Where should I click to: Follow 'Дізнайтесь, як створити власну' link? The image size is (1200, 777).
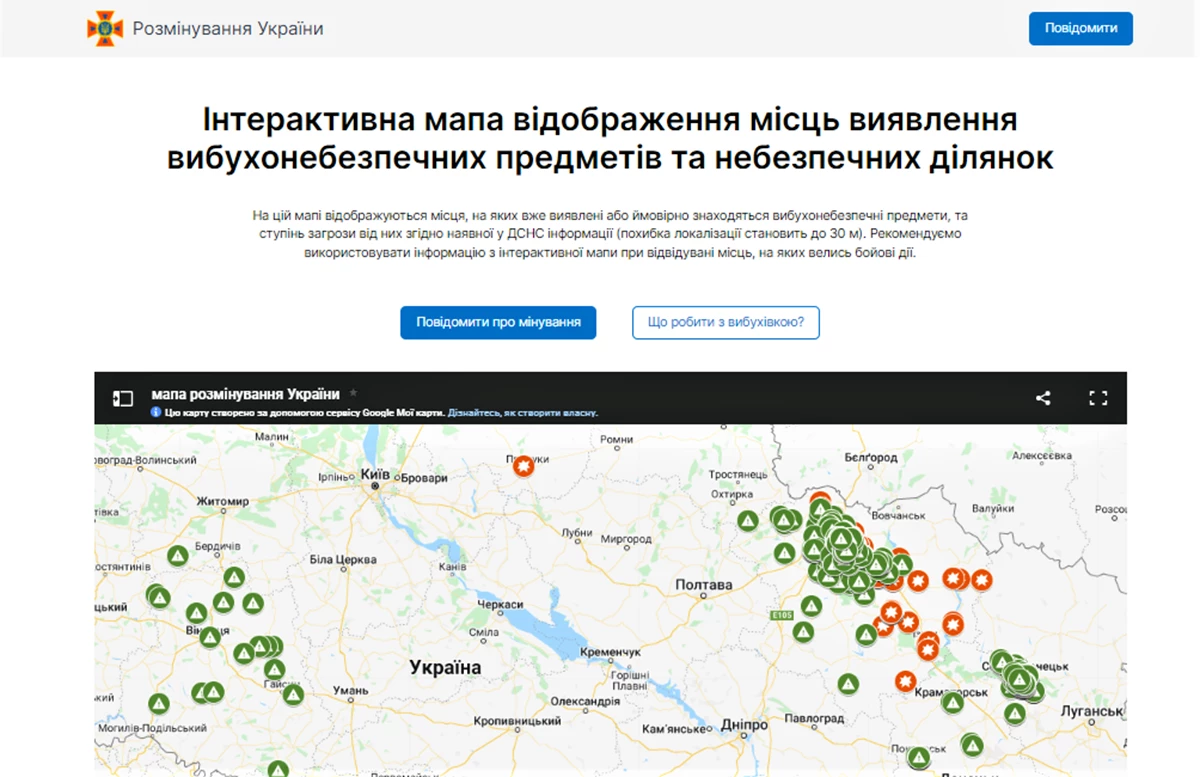[x=523, y=412]
